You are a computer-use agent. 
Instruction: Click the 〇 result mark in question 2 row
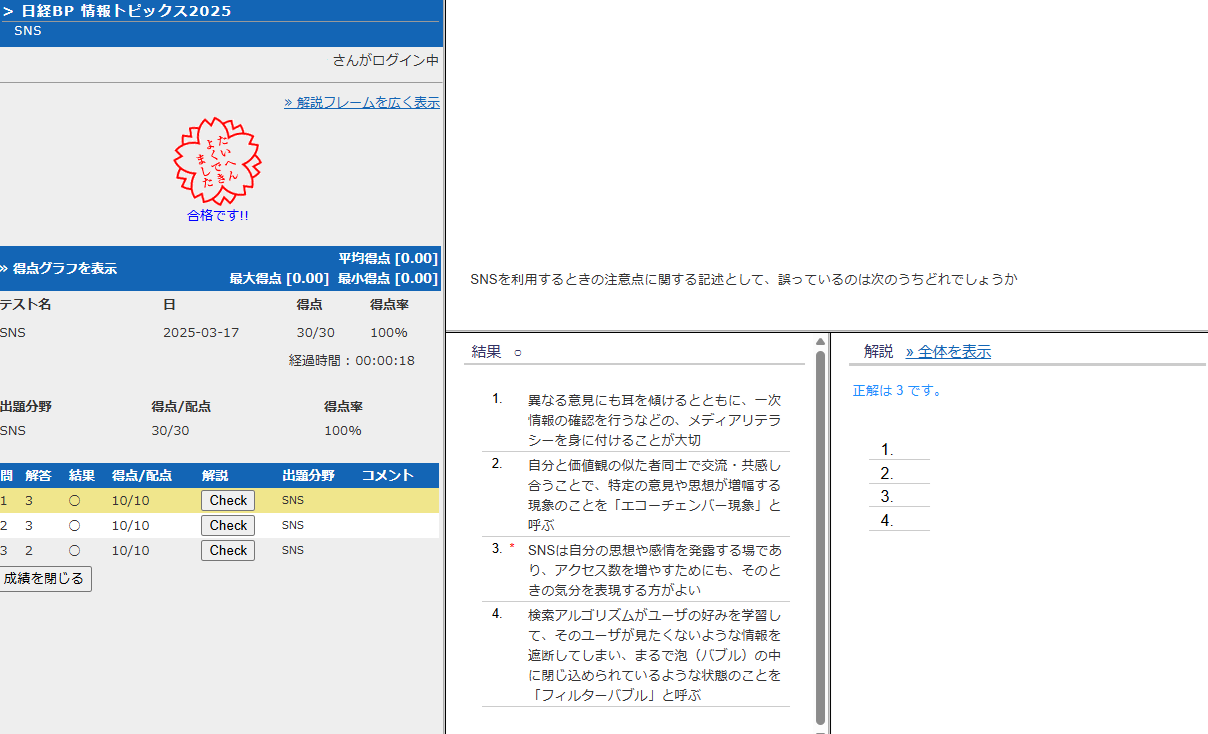point(74,525)
